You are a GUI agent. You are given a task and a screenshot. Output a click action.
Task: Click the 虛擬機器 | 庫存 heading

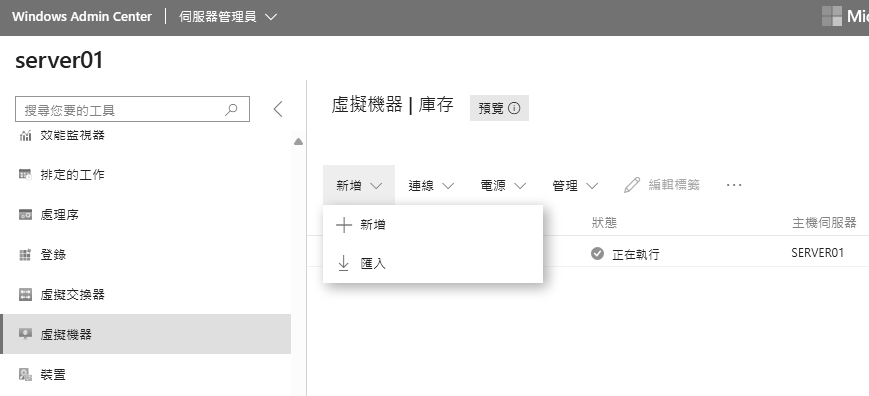tap(392, 105)
